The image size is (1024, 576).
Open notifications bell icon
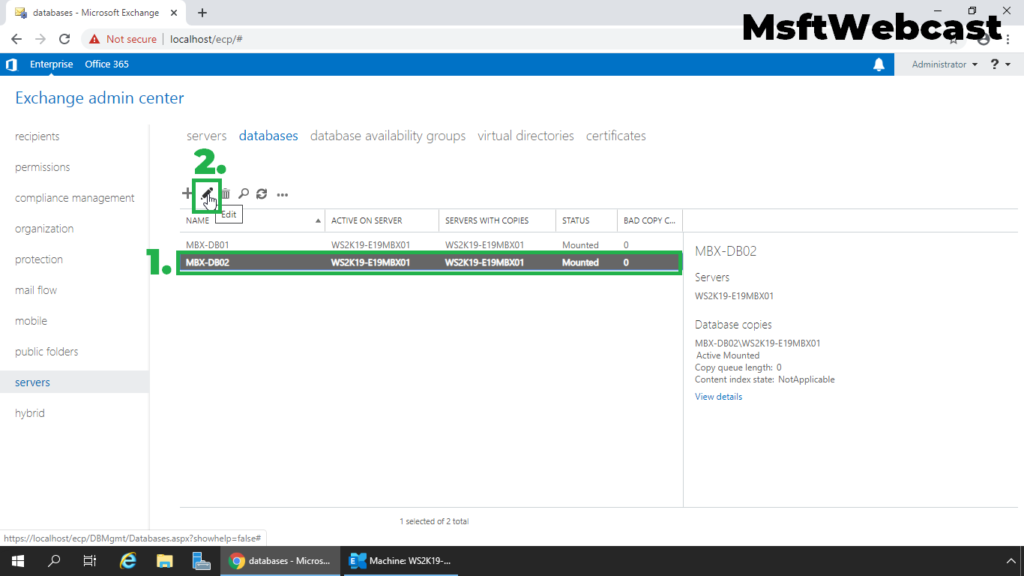879,64
